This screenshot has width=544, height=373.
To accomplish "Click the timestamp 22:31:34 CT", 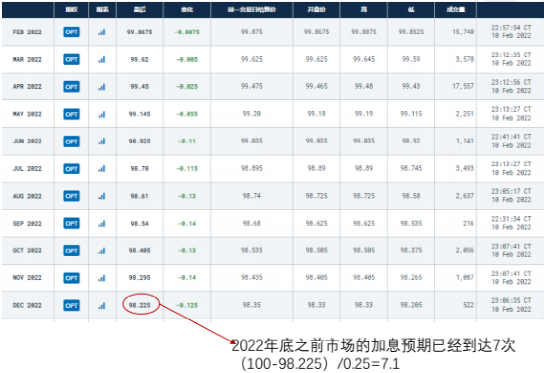I will pyautogui.click(x=511, y=219).
